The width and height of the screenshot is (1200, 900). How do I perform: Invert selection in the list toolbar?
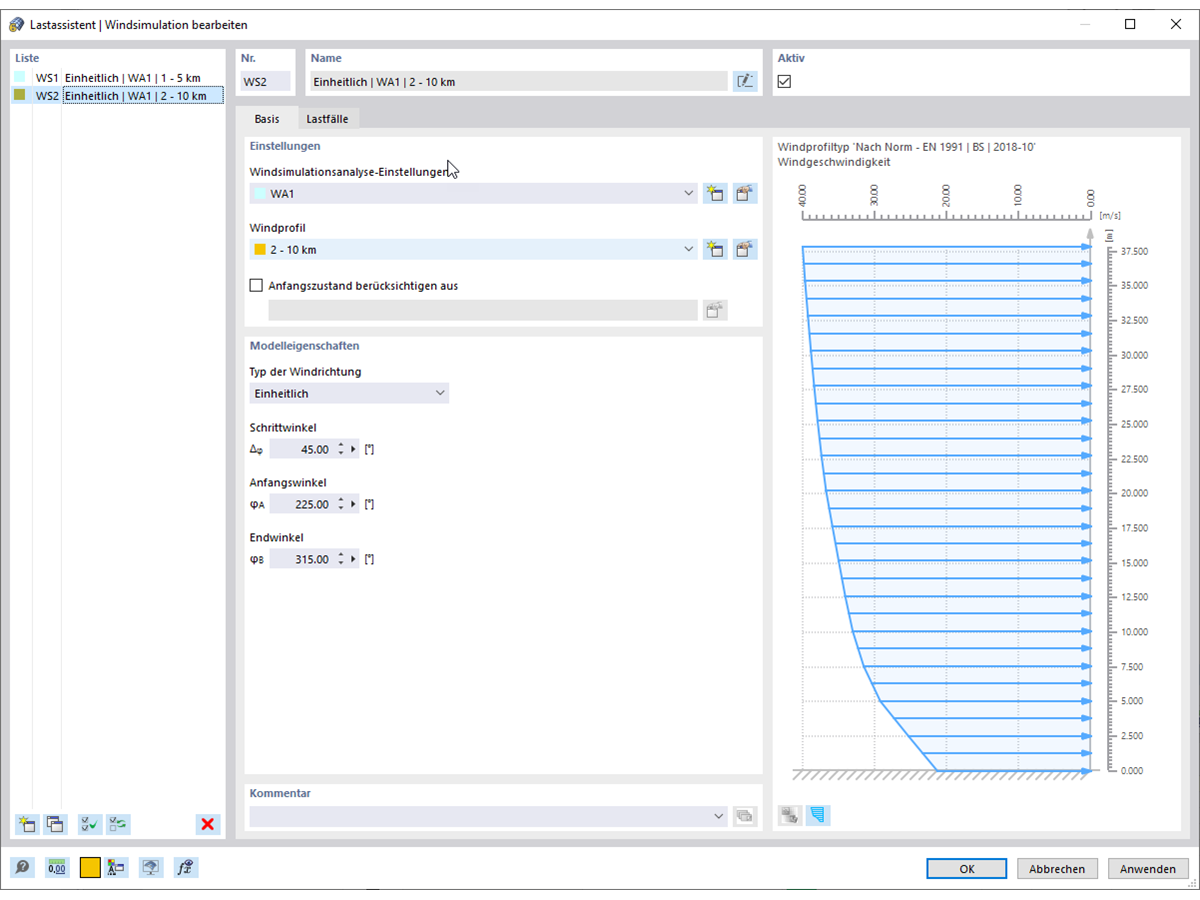pyautogui.click(x=119, y=825)
